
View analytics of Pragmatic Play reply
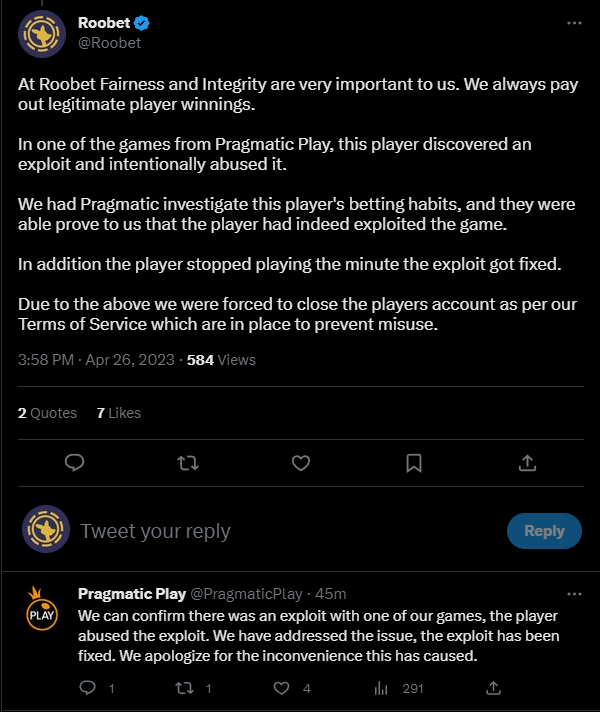[381, 688]
